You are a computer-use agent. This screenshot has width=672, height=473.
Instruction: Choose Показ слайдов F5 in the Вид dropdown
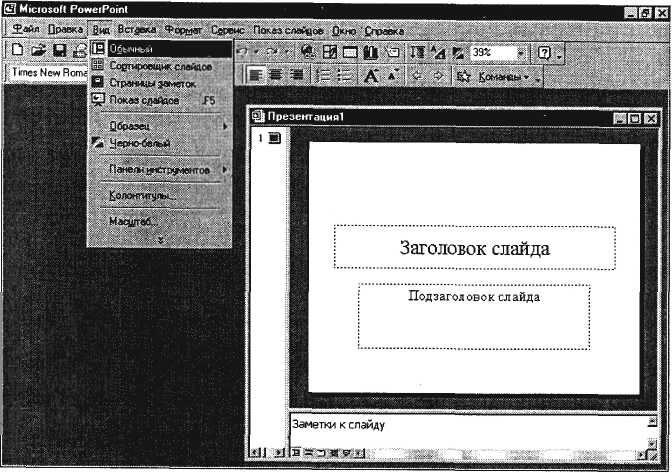coord(160,100)
